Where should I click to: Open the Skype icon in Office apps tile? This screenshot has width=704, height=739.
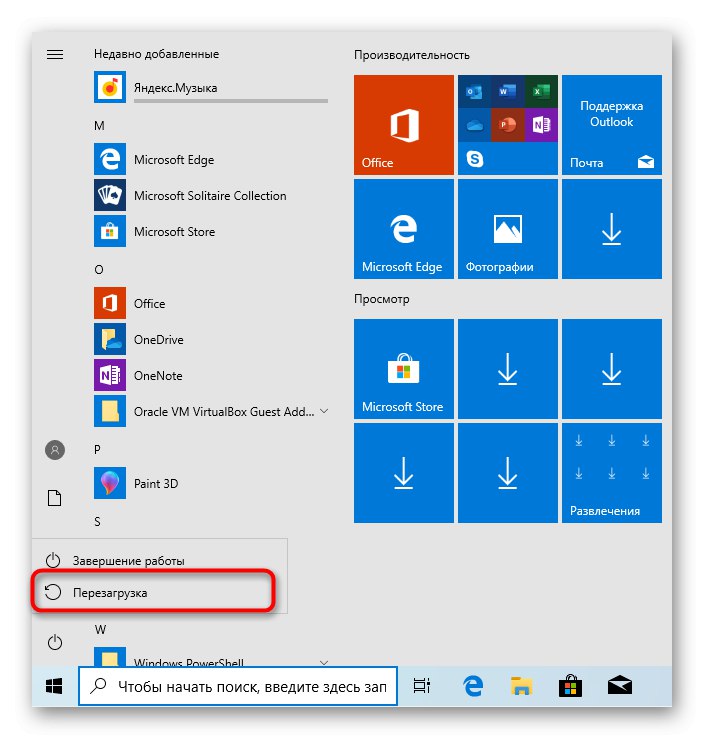(x=475, y=159)
